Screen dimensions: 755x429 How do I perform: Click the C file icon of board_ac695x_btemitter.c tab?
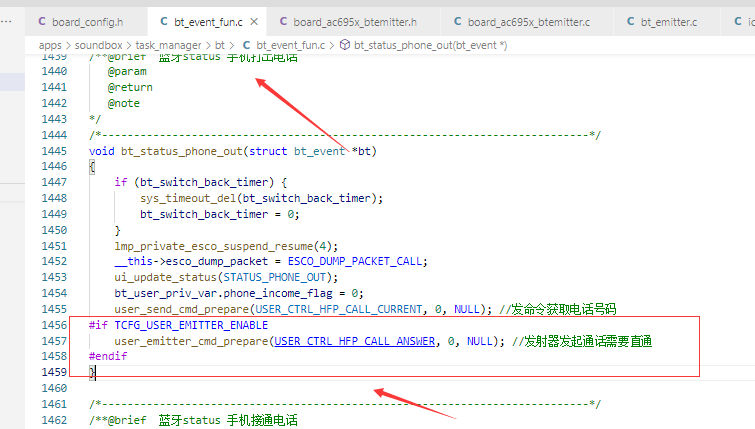[x=457, y=22]
